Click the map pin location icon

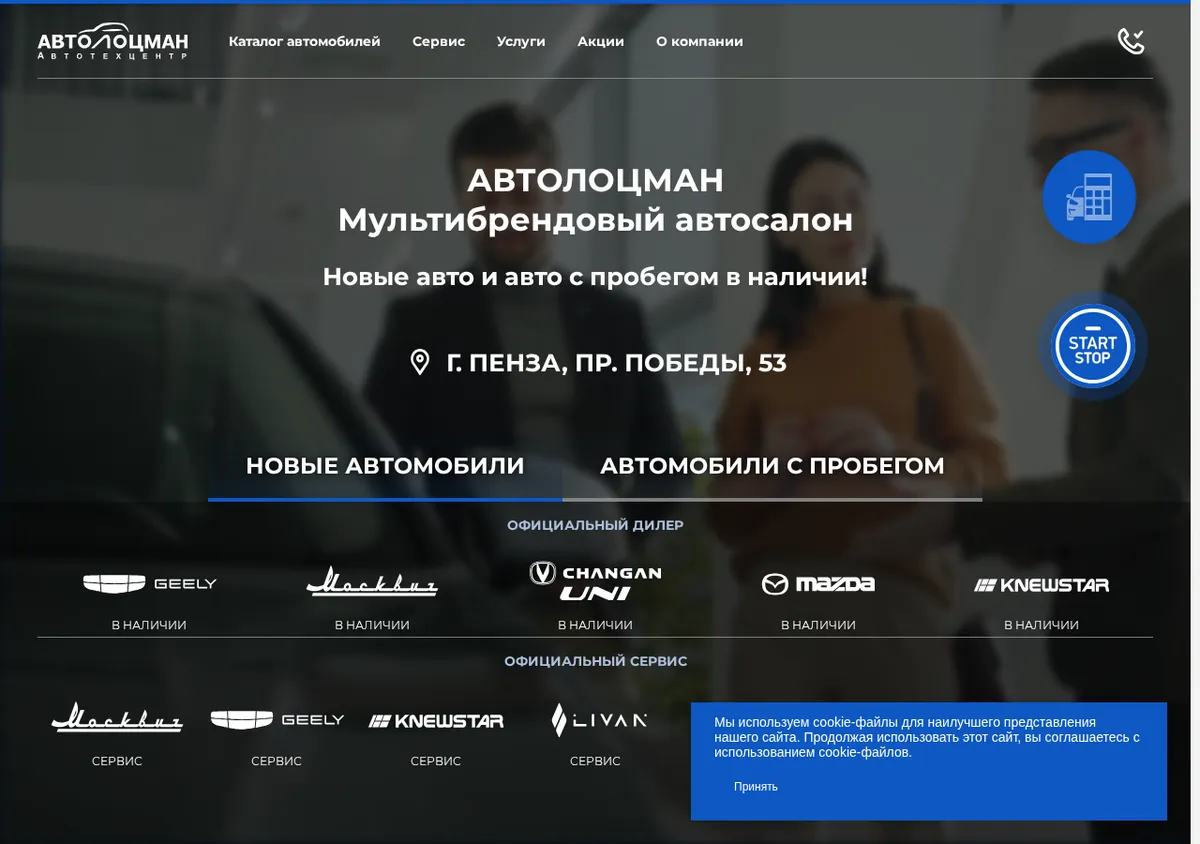(420, 362)
